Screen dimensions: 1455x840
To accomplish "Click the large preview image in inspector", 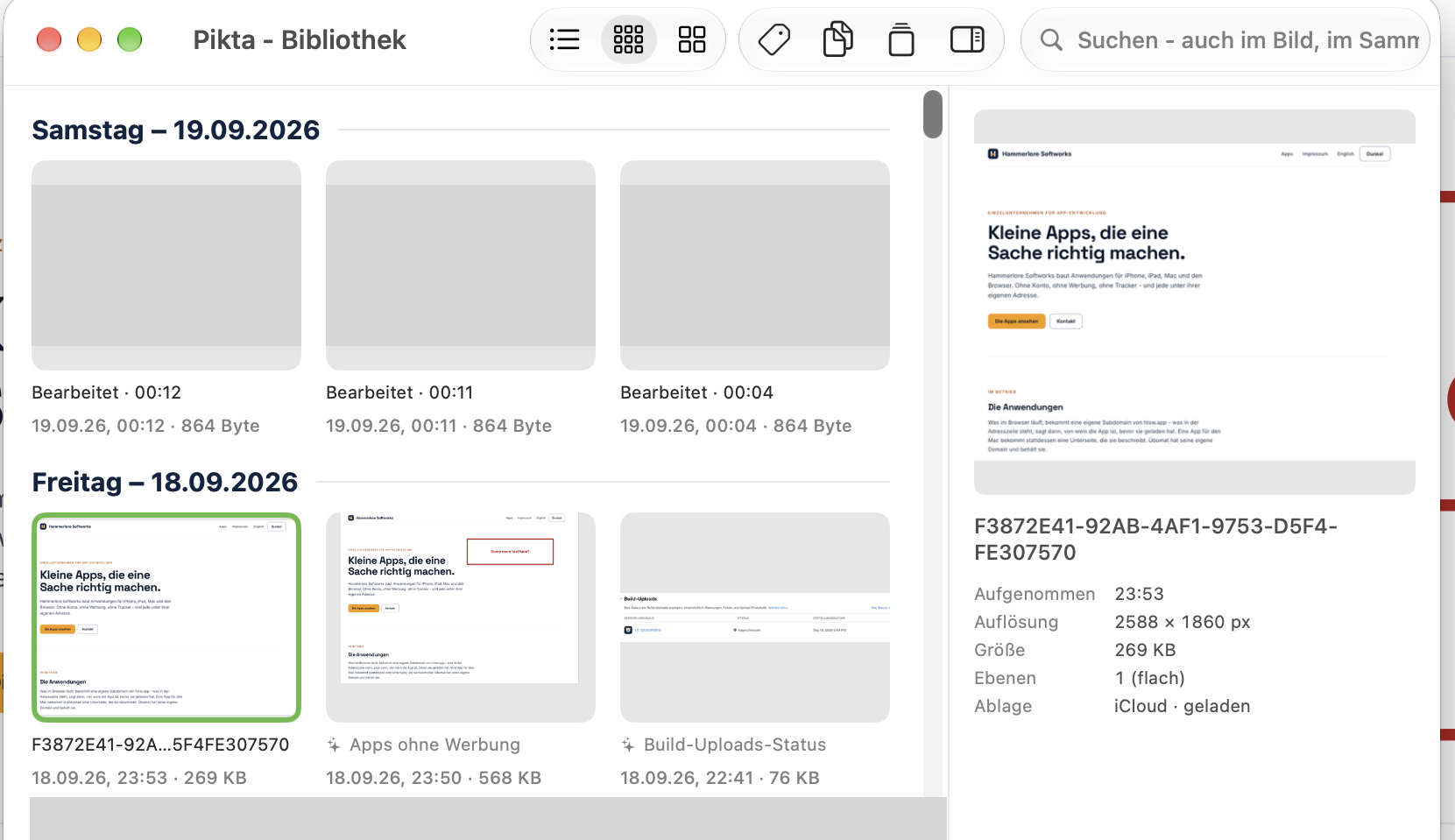I will click(1195, 302).
